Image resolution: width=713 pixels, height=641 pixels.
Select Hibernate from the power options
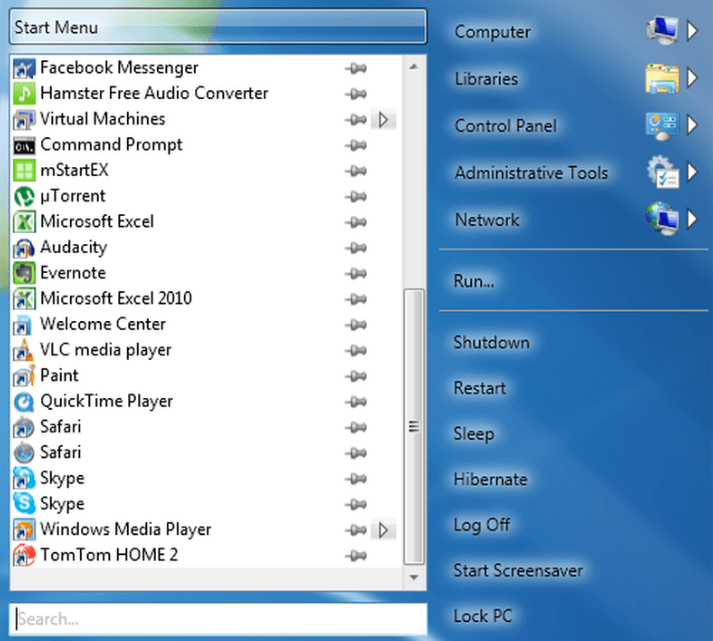point(491,479)
